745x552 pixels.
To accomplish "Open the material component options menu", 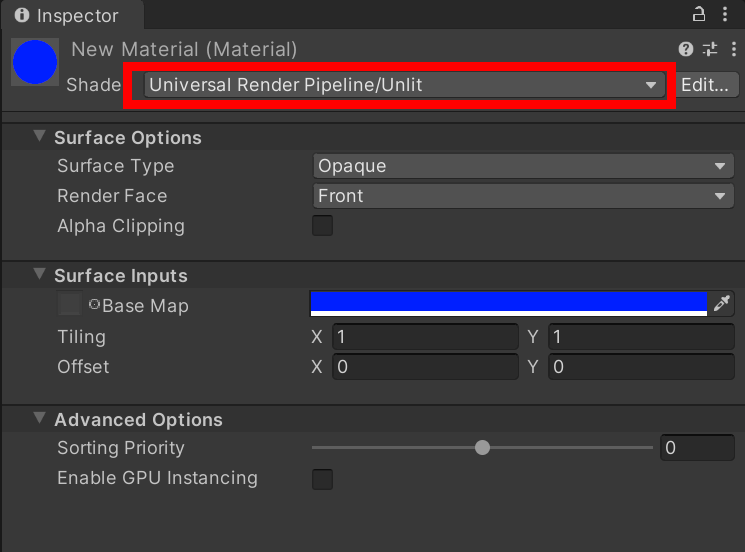I will (x=734, y=49).
